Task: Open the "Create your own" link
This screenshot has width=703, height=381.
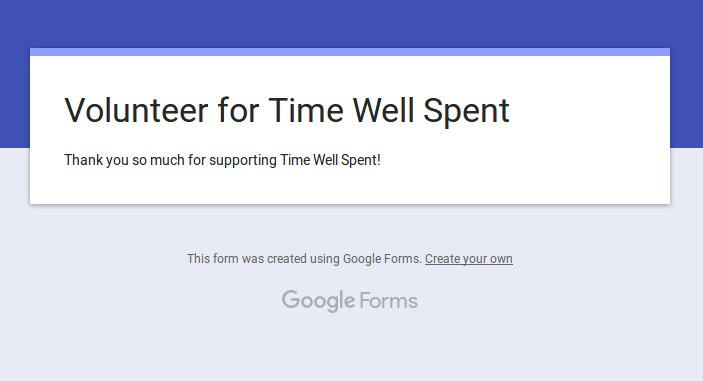Action: click(469, 259)
